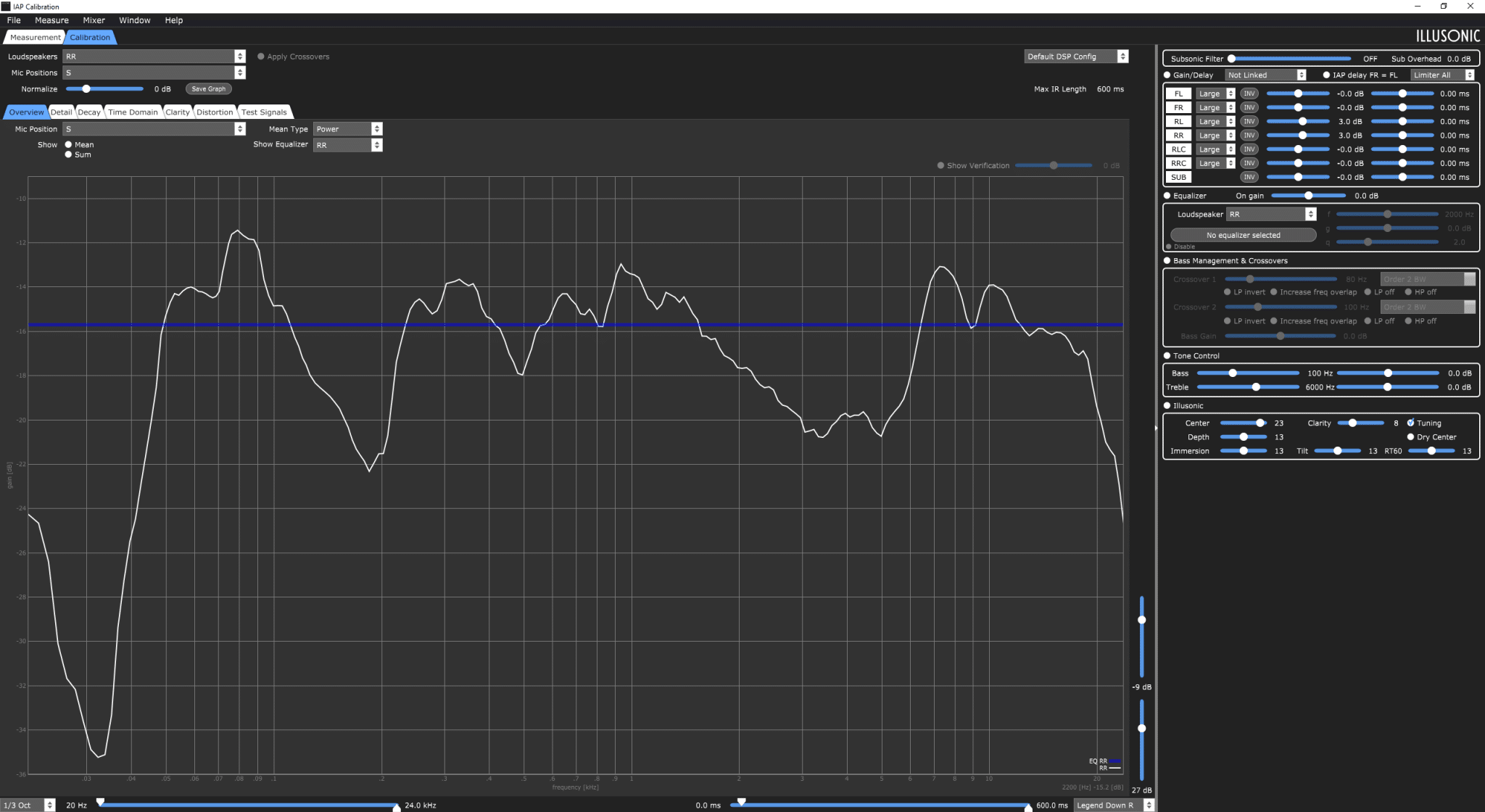Toggle INV button for SUB channel
Image resolution: width=1485 pixels, height=812 pixels.
[1249, 177]
